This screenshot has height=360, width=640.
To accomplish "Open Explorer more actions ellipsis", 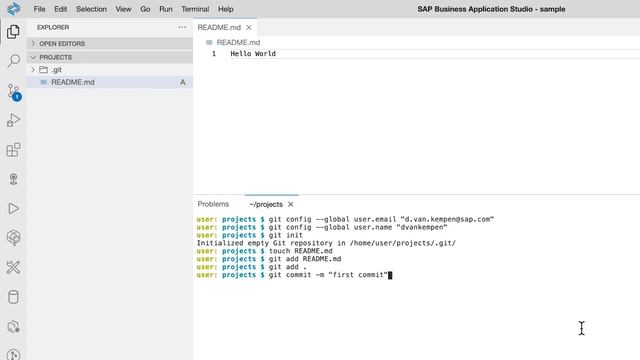I will 182,27.
